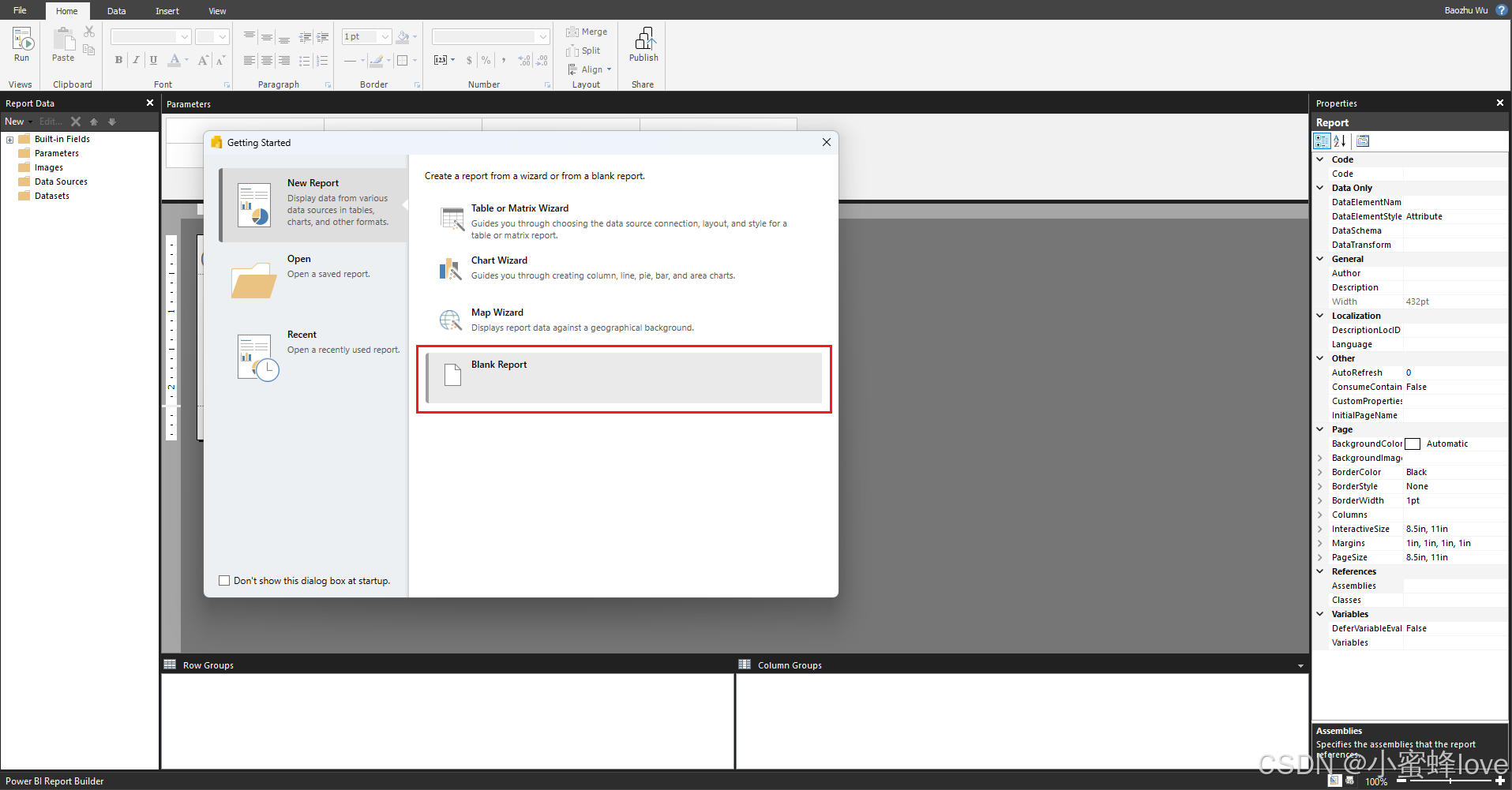Screen dimensions: 1512x790
Task: Delete selected Report Data item icon
Action: coord(76,122)
